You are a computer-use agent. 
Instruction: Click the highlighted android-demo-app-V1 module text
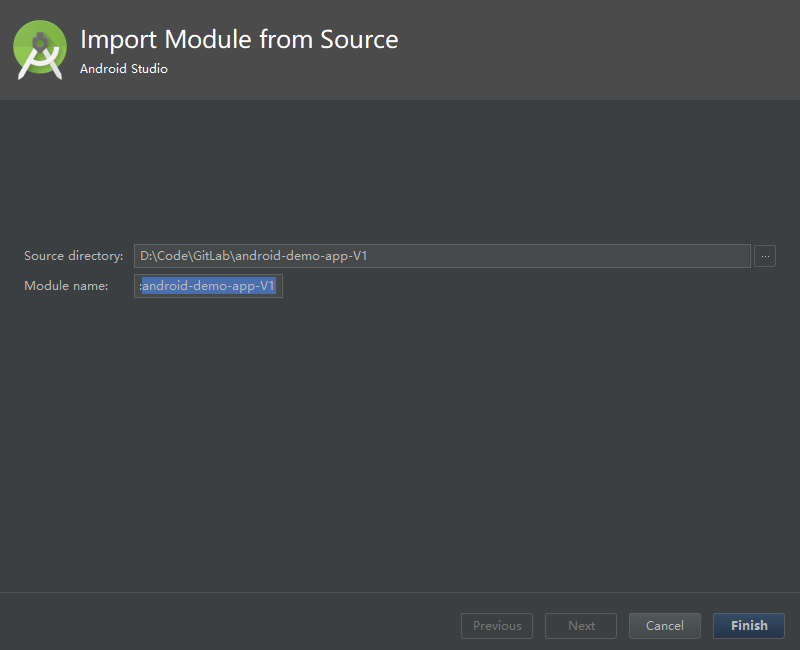tap(209, 286)
